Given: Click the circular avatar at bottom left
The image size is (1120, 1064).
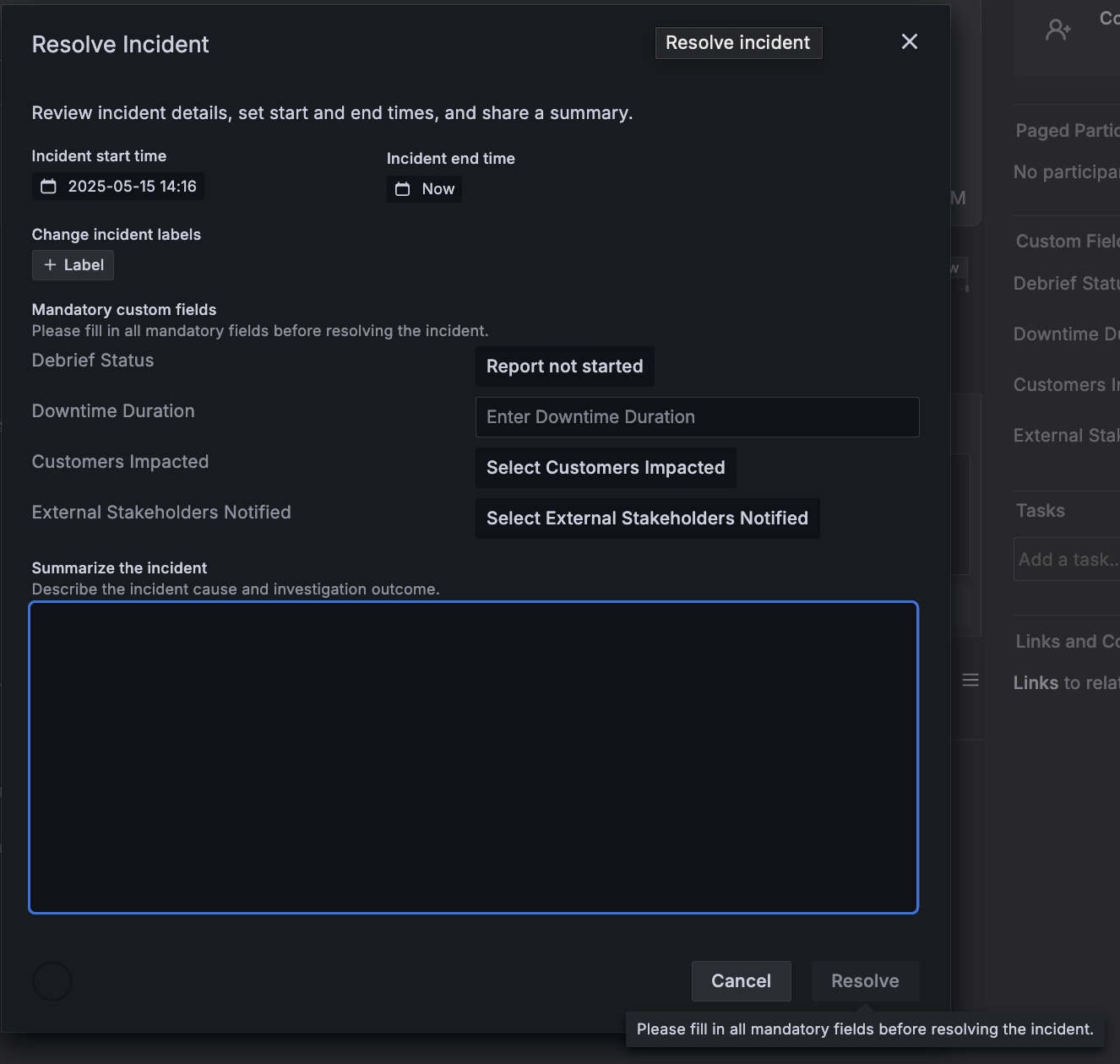Looking at the screenshot, I should click(x=52, y=980).
